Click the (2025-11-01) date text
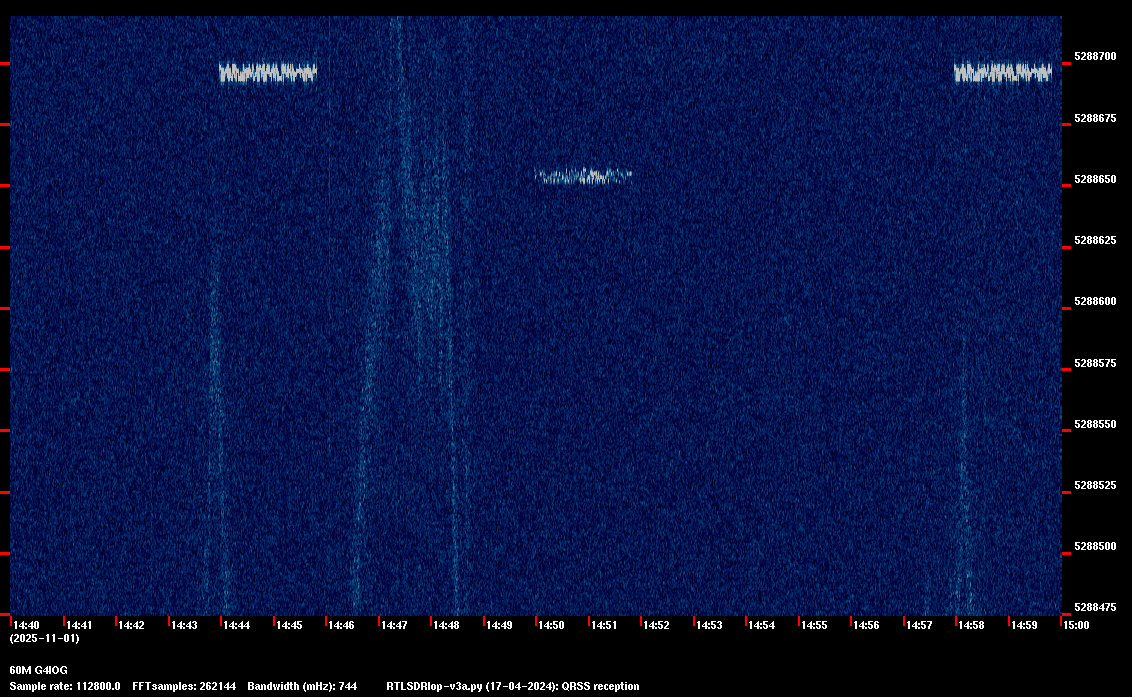The width and height of the screenshot is (1132, 697). tap(45, 638)
